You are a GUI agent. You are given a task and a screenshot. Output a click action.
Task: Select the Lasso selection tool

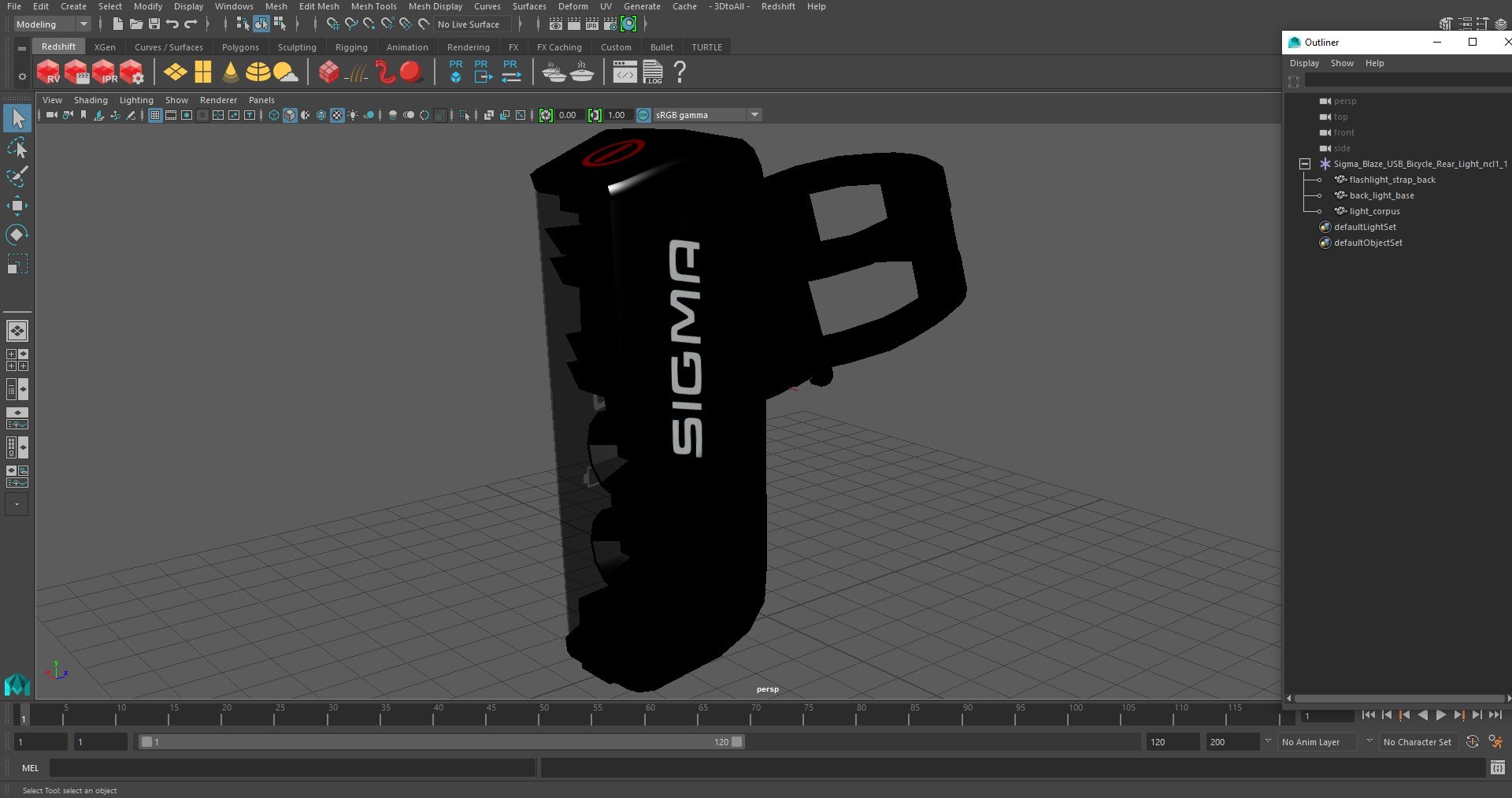pyautogui.click(x=17, y=148)
